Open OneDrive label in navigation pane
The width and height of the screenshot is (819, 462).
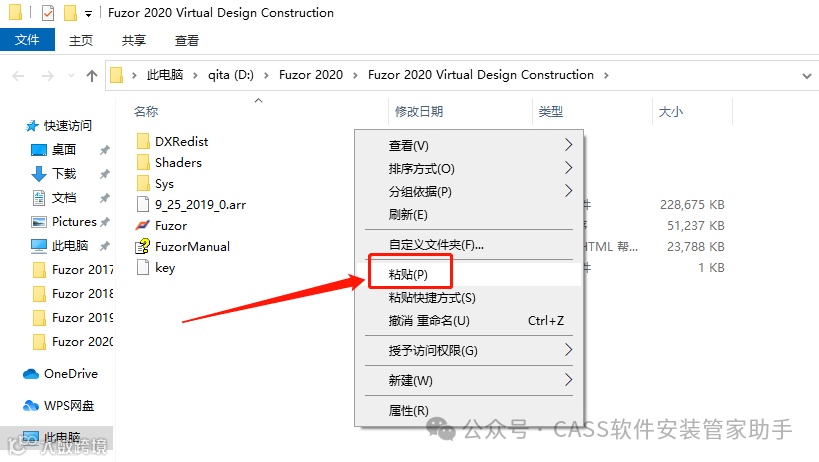tap(71, 374)
